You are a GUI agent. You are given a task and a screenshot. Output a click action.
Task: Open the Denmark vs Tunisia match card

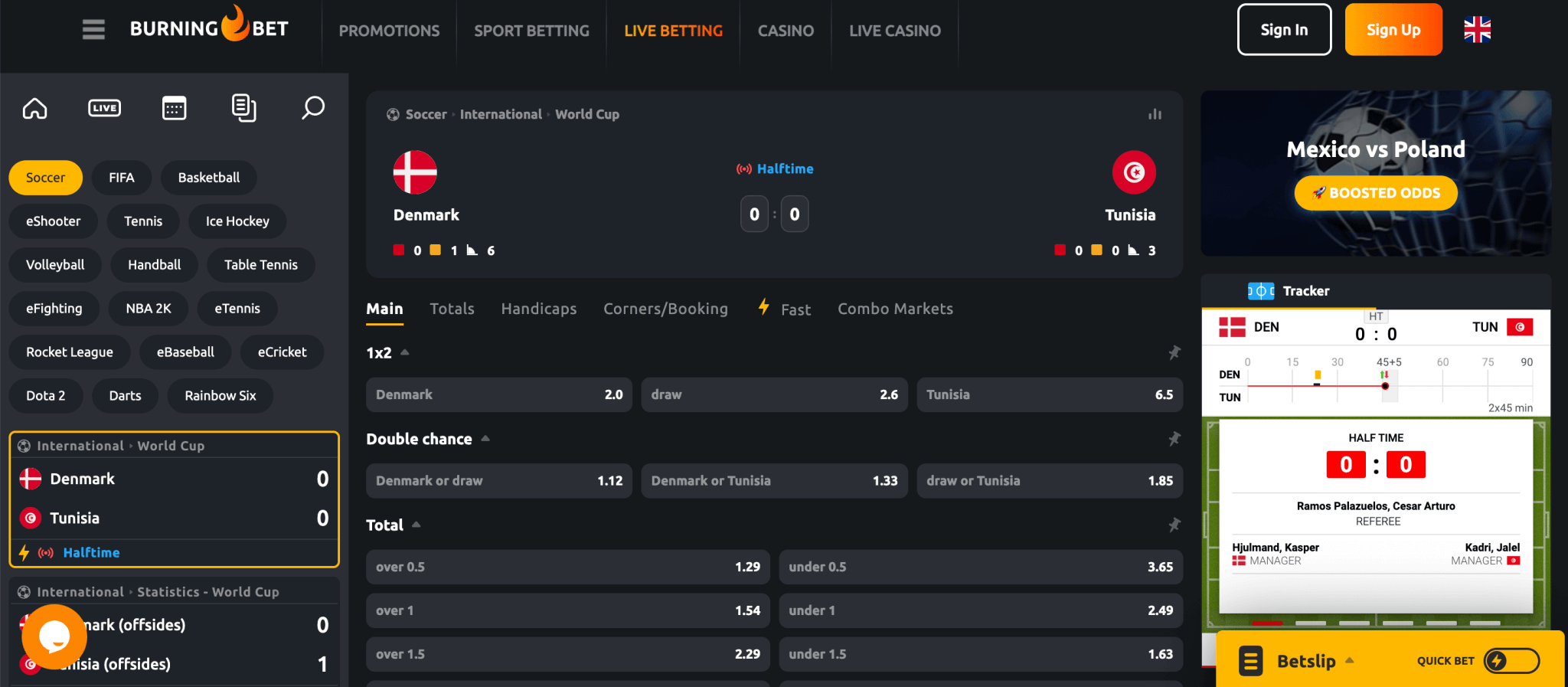[174, 499]
